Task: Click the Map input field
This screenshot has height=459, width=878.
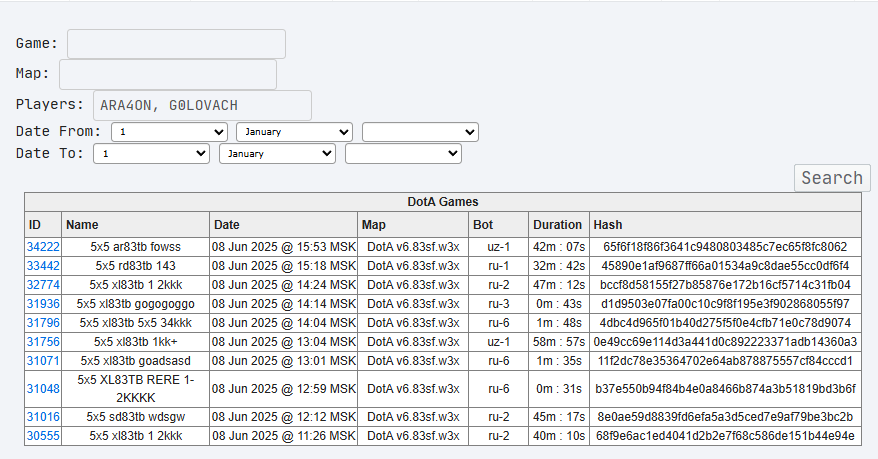Action: 168,74
